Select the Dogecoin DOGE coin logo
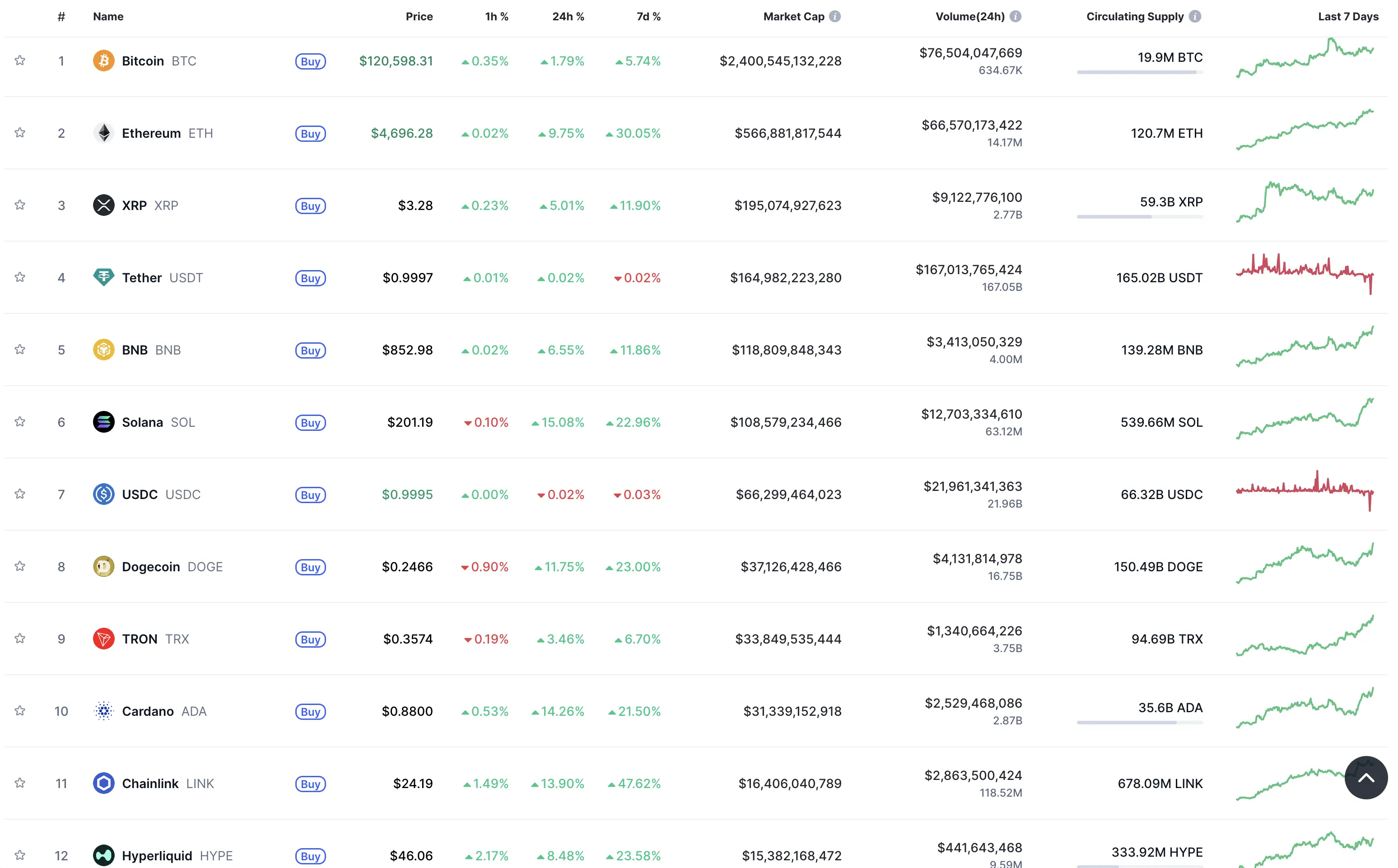 click(103, 567)
